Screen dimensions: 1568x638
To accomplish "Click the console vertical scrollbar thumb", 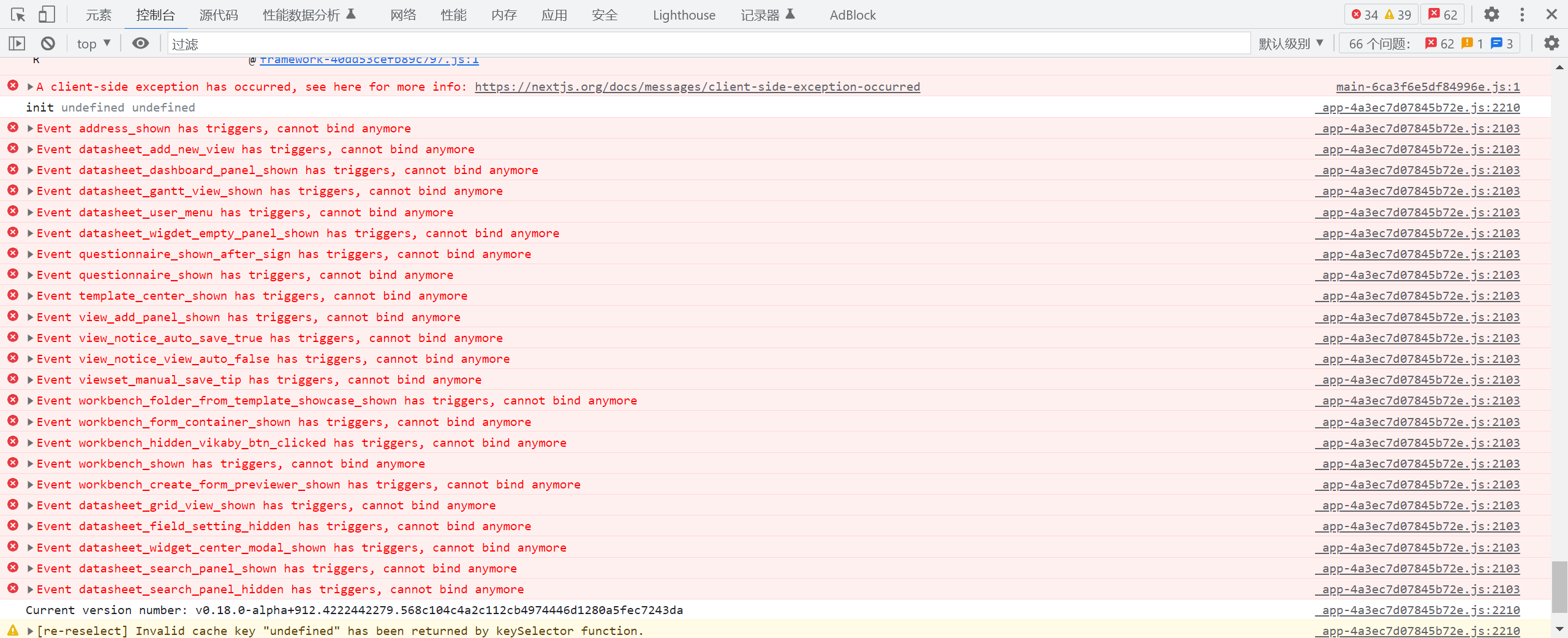I will coord(1559,586).
